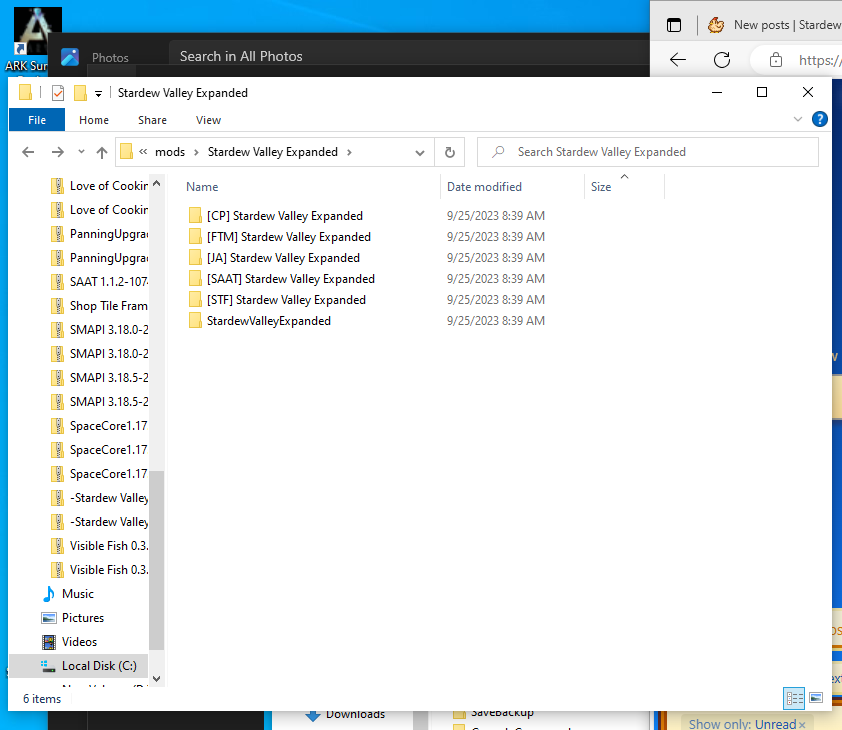
Task: Click the Back navigation arrow in Explorer
Action: coord(28,152)
